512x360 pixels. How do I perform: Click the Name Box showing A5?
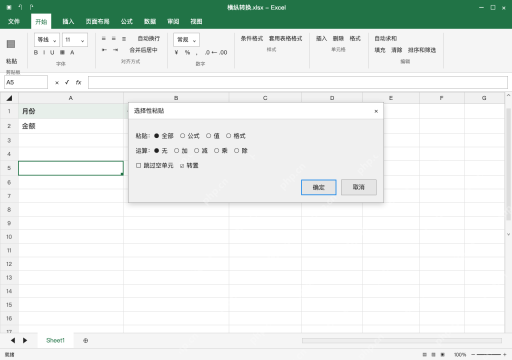[x=26, y=82]
